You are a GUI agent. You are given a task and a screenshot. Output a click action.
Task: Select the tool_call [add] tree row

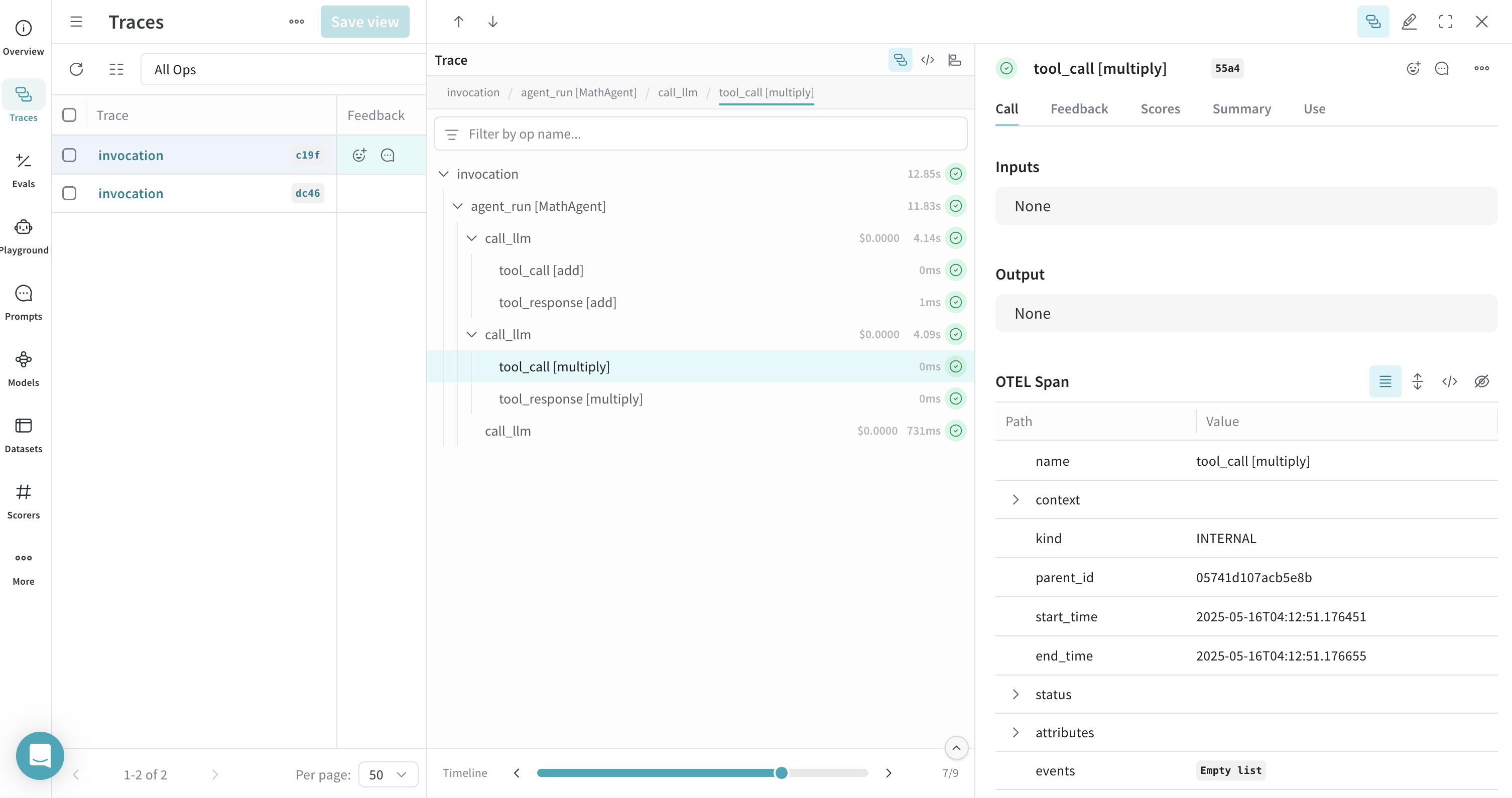700,271
